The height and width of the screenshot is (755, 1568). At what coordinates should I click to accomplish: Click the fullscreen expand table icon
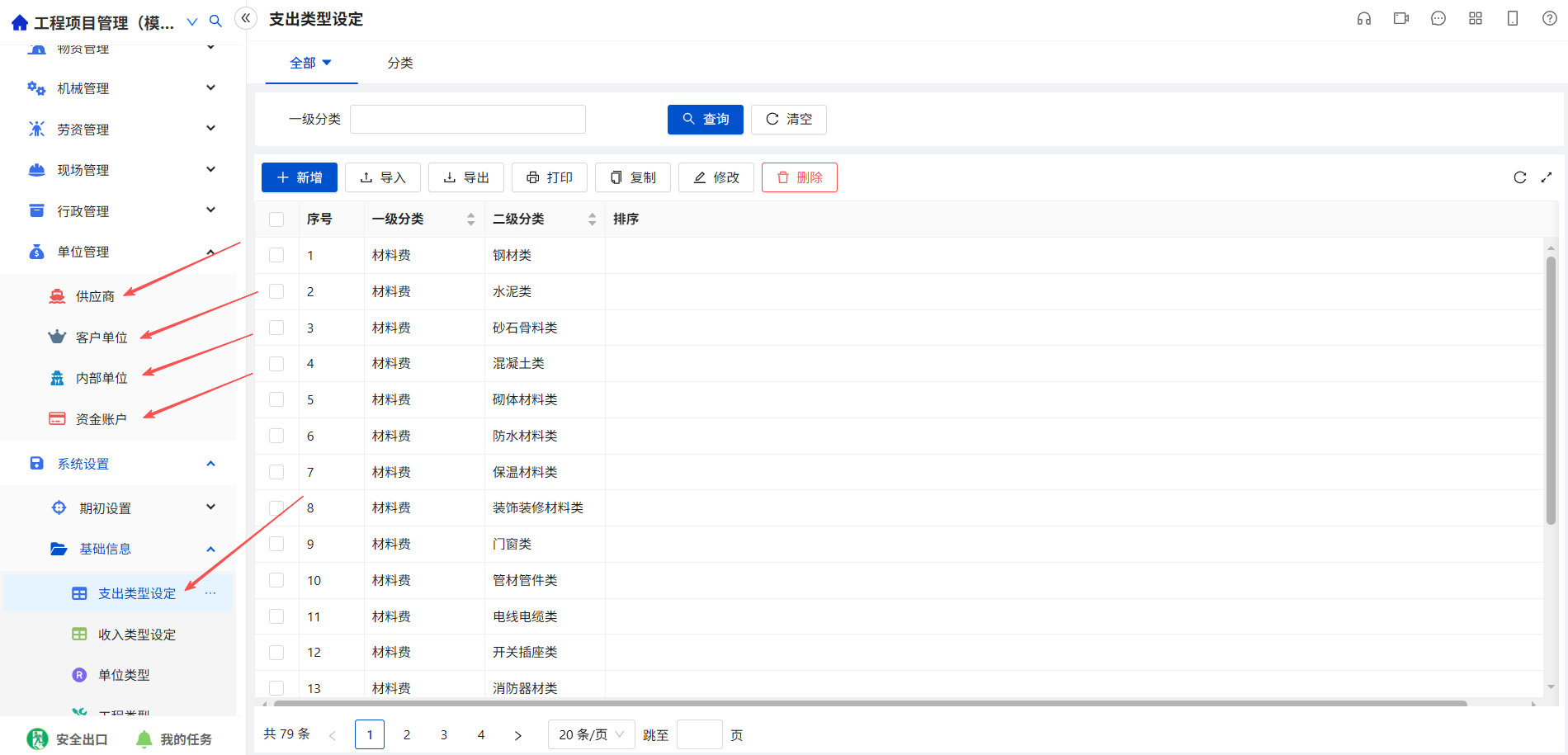[x=1547, y=177]
